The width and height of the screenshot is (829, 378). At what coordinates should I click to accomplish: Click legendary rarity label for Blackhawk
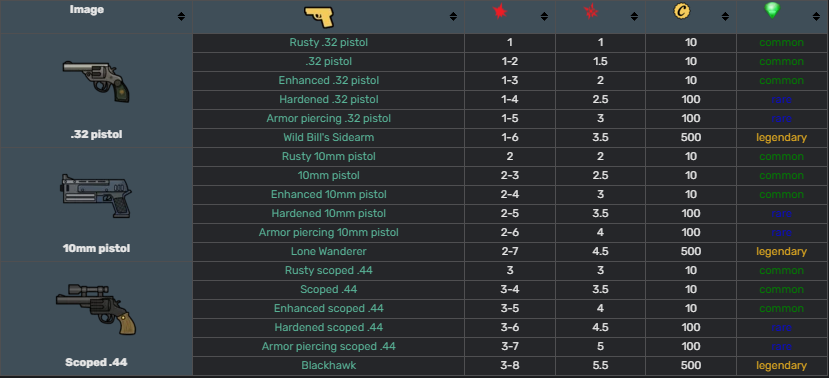[781, 365]
